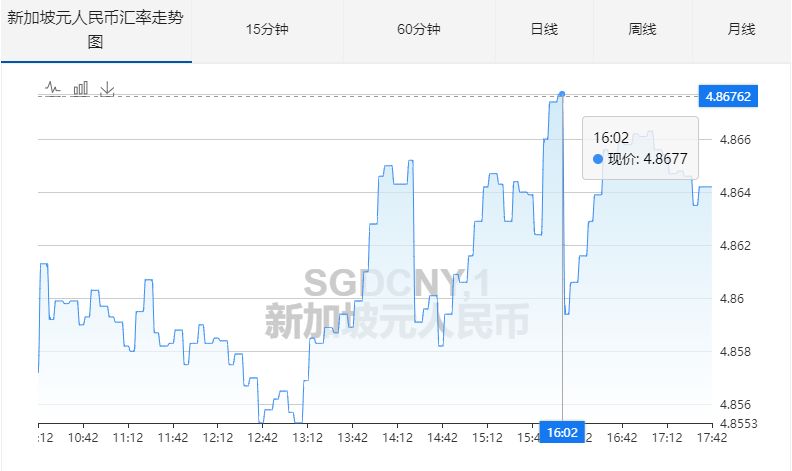Click the data point at chart peak
The width and height of the screenshot is (792, 471).
coord(562,94)
